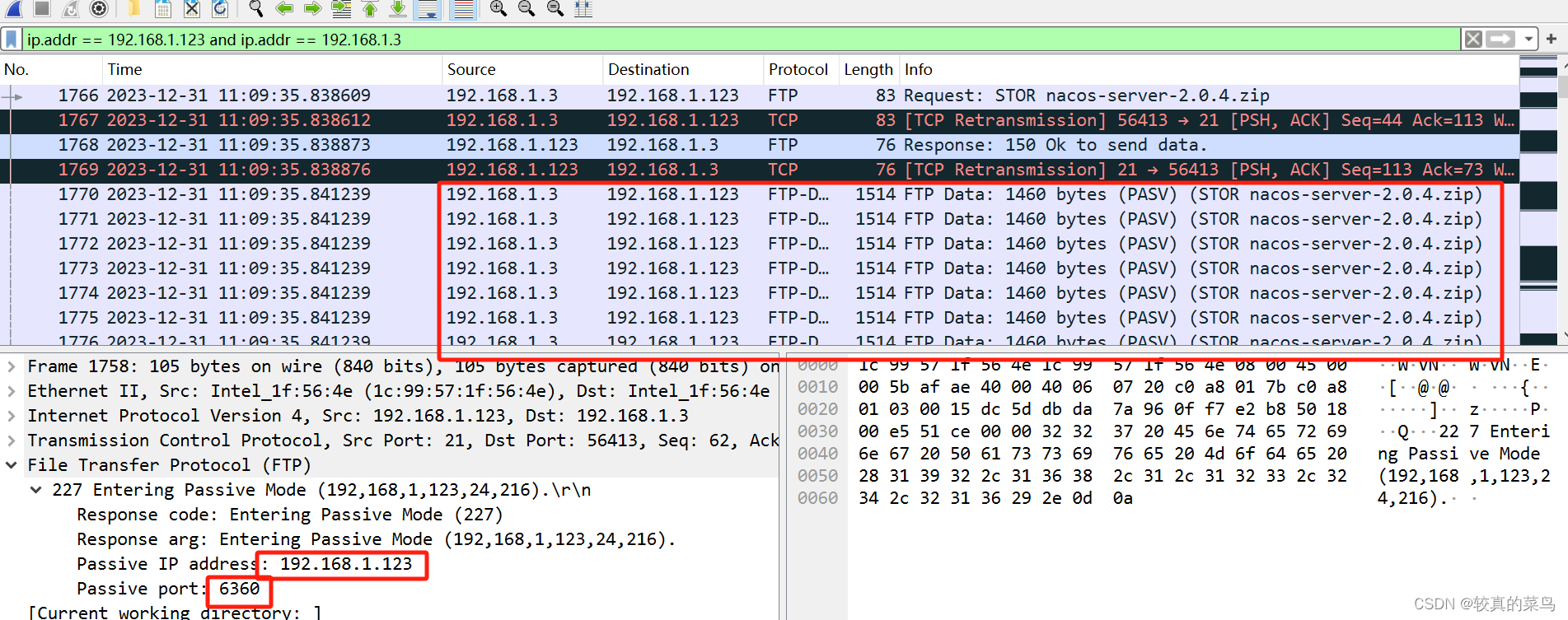1568x620 pixels.
Task: Expand Internet Protocol Version 4 node
Action: [12, 416]
